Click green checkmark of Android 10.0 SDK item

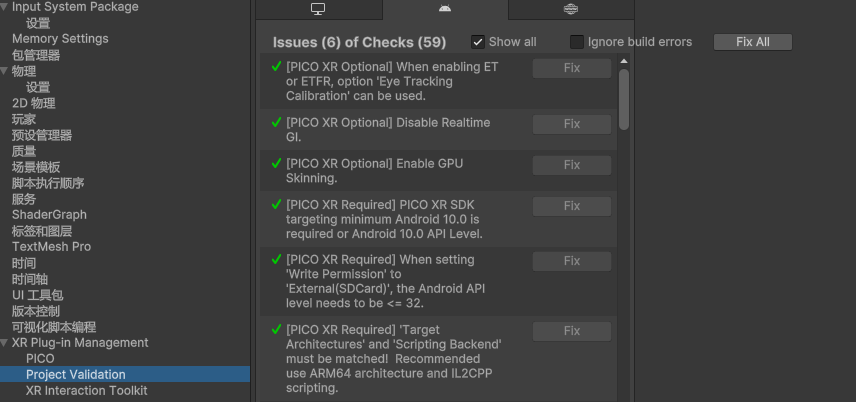click(276, 205)
